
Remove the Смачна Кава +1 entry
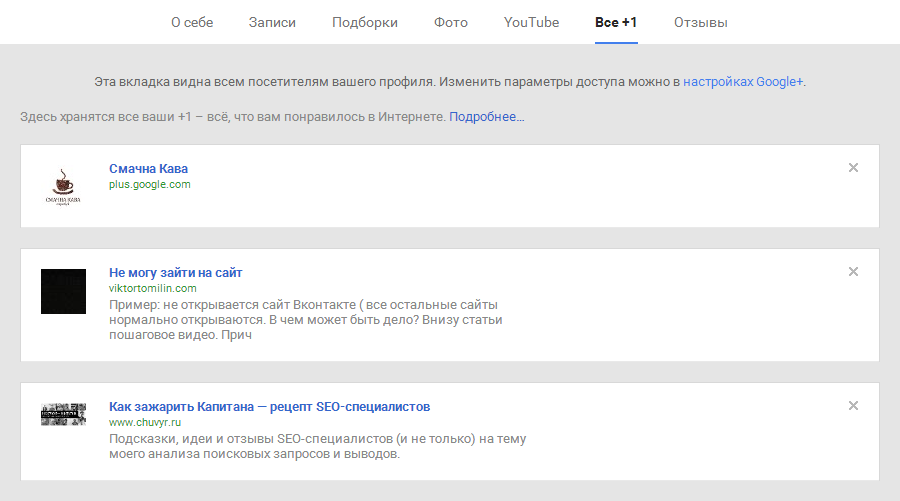pyautogui.click(x=853, y=168)
